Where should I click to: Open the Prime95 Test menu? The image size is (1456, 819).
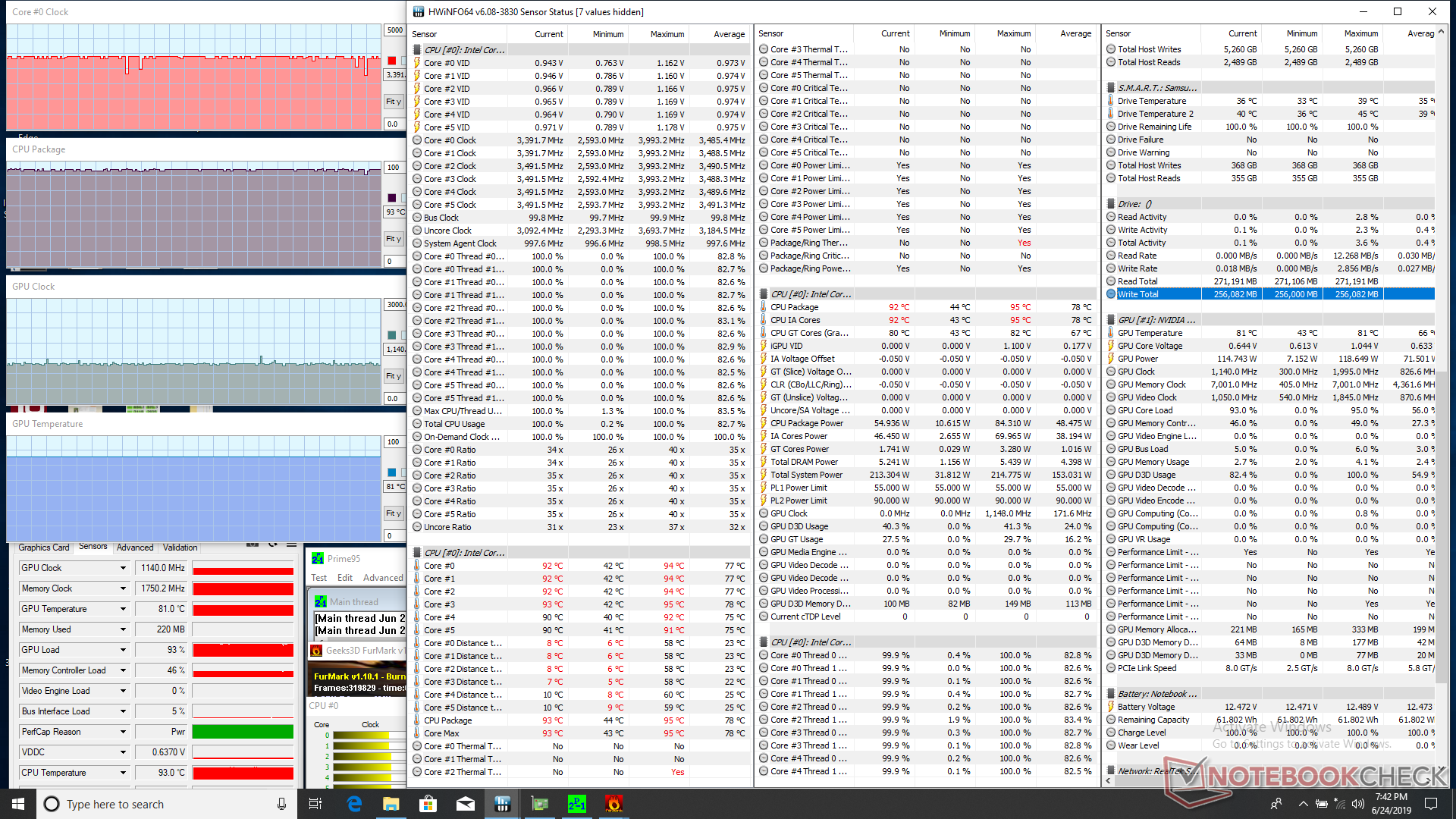(x=318, y=578)
